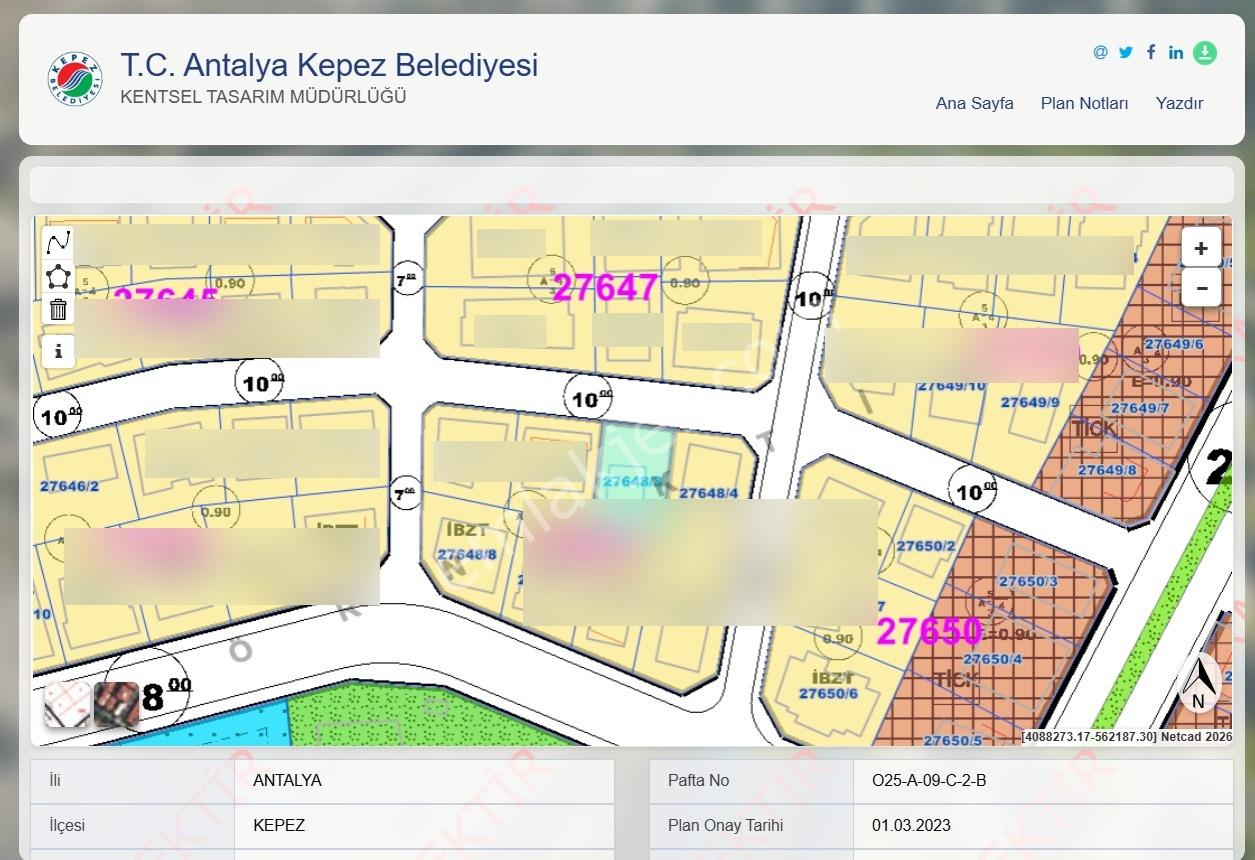This screenshot has width=1255, height=860.
Task: Zoom out with the minus button
Action: [1201, 288]
